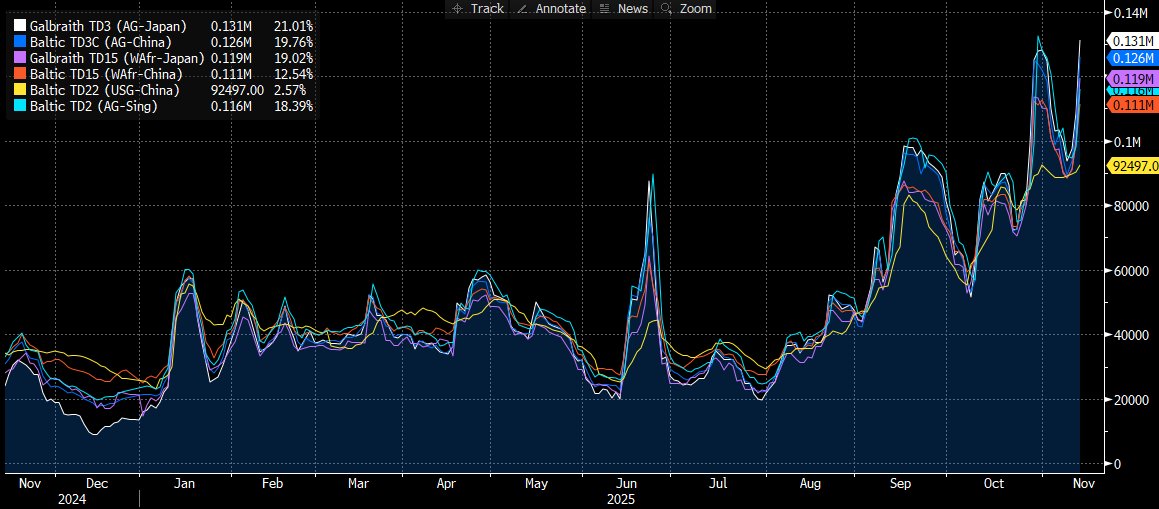Click the 19.02% change value in legend
Screen dimensions: 1159x509
click(x=295, y=58)
